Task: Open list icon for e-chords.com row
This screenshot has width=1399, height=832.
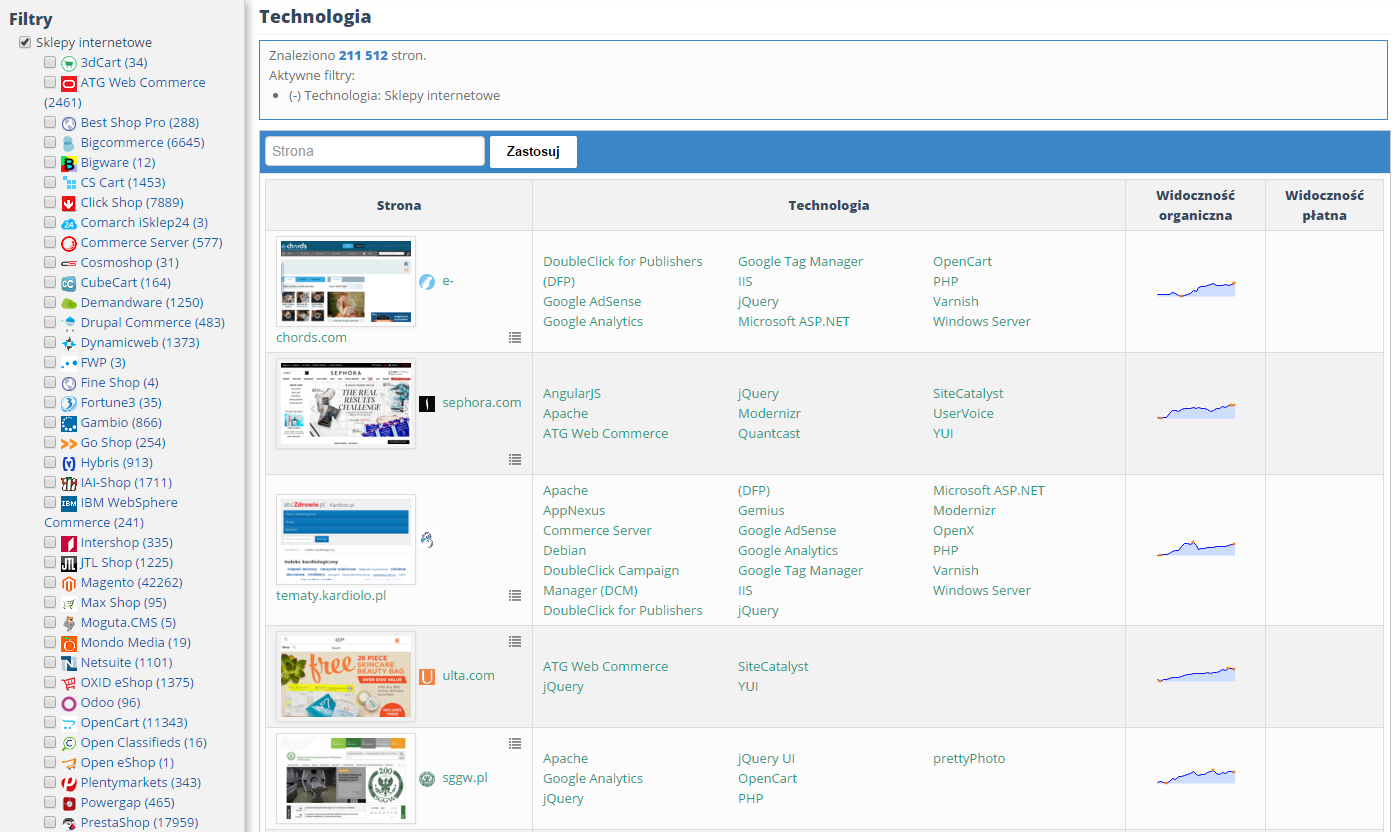Action: pos(515,338)
